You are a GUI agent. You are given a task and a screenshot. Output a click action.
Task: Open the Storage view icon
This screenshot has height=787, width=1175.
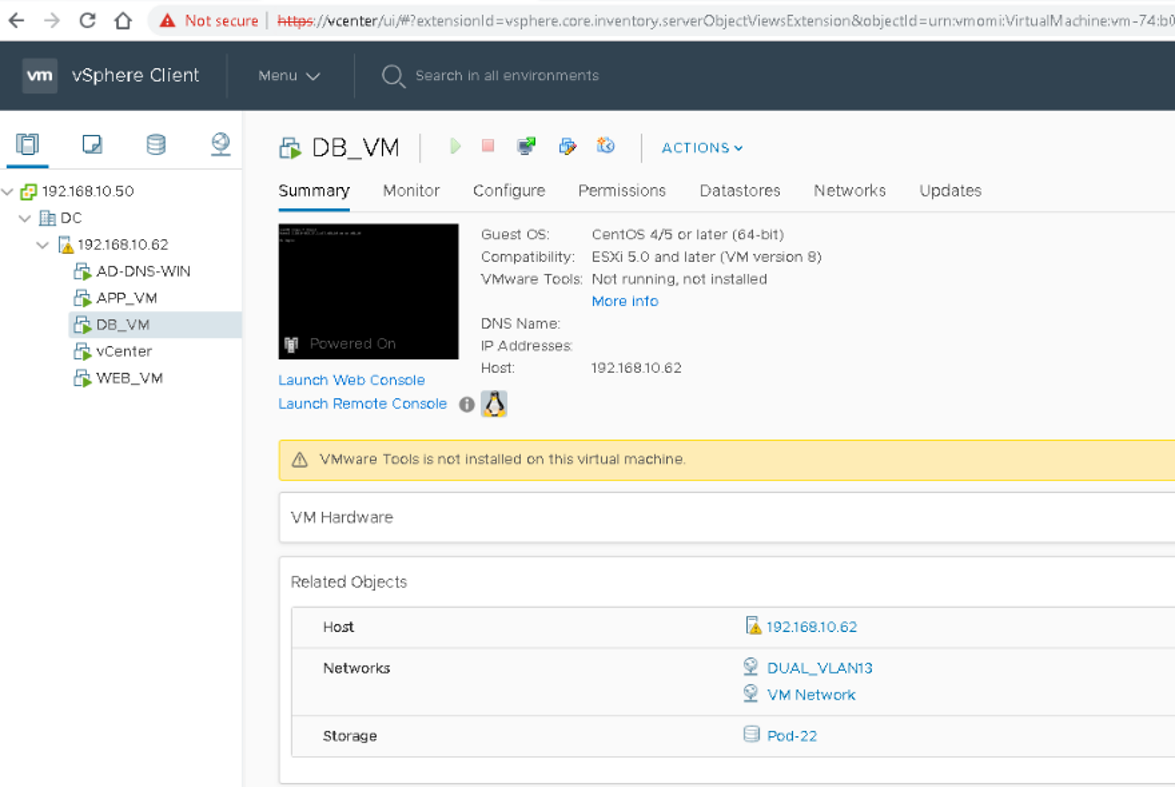pyautogui.click(x=156, y=144)
